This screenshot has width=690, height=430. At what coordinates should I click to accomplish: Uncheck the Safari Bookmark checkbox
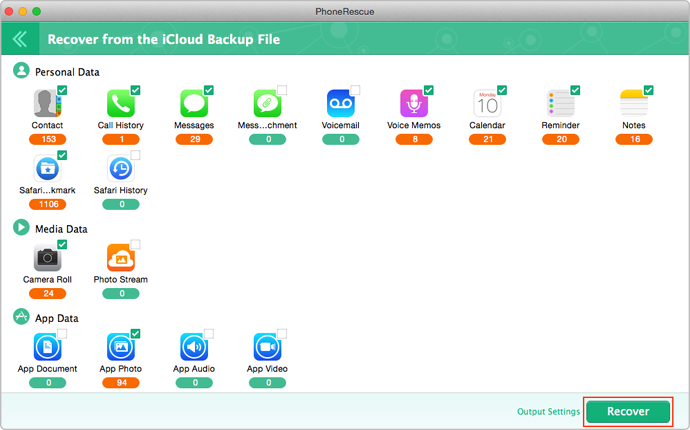(x=62, y=155)
